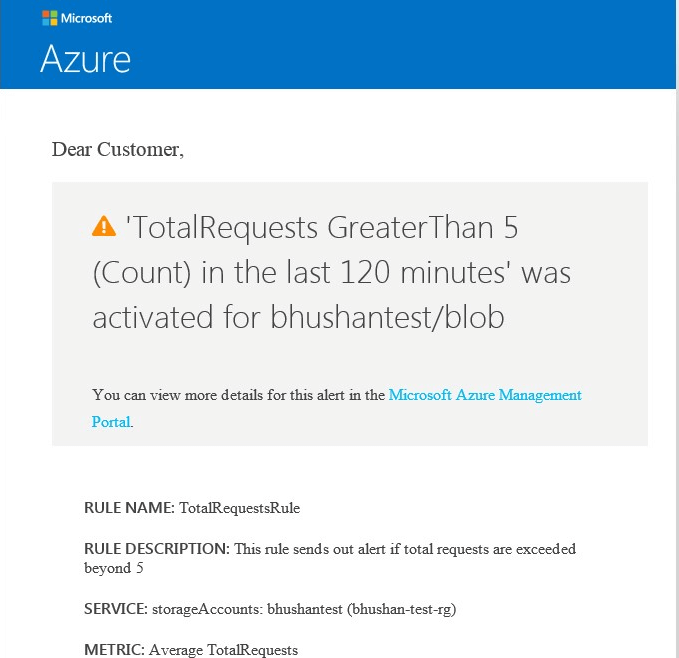The height and width of the screenshot is (658, 679).
Task: Select the RULE NAME label
Action: click(x=129, y=507)
